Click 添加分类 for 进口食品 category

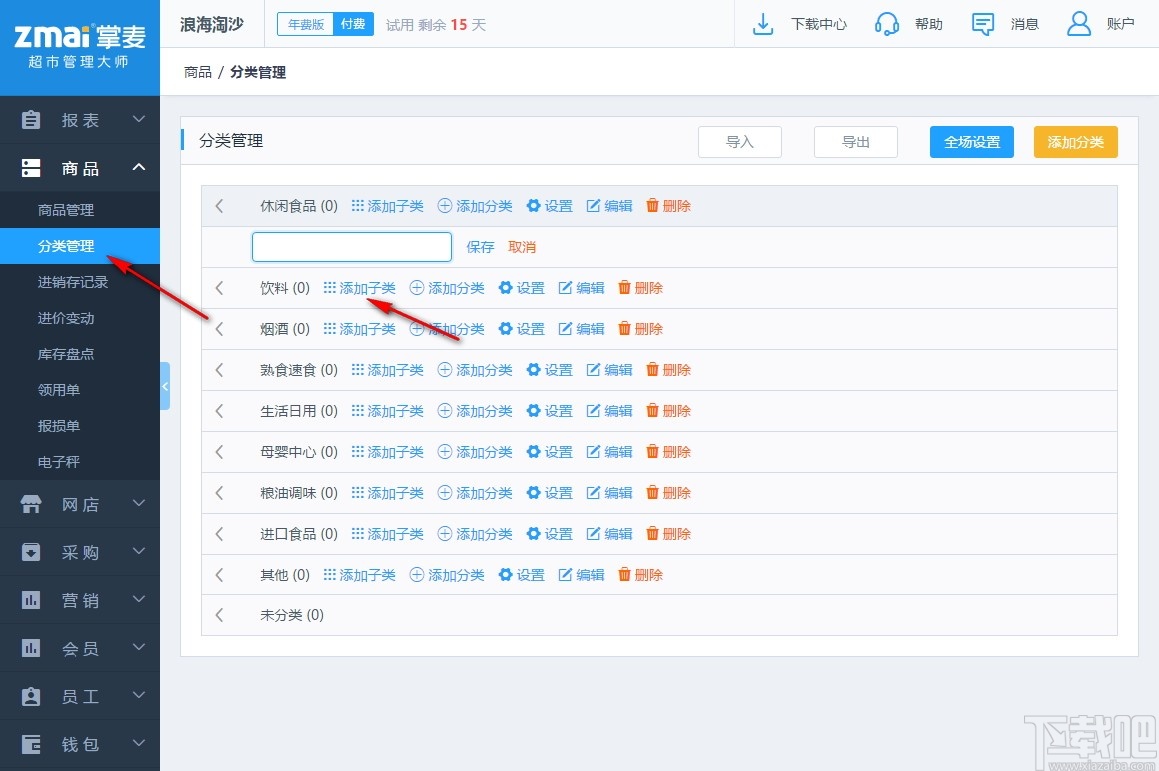475,534
